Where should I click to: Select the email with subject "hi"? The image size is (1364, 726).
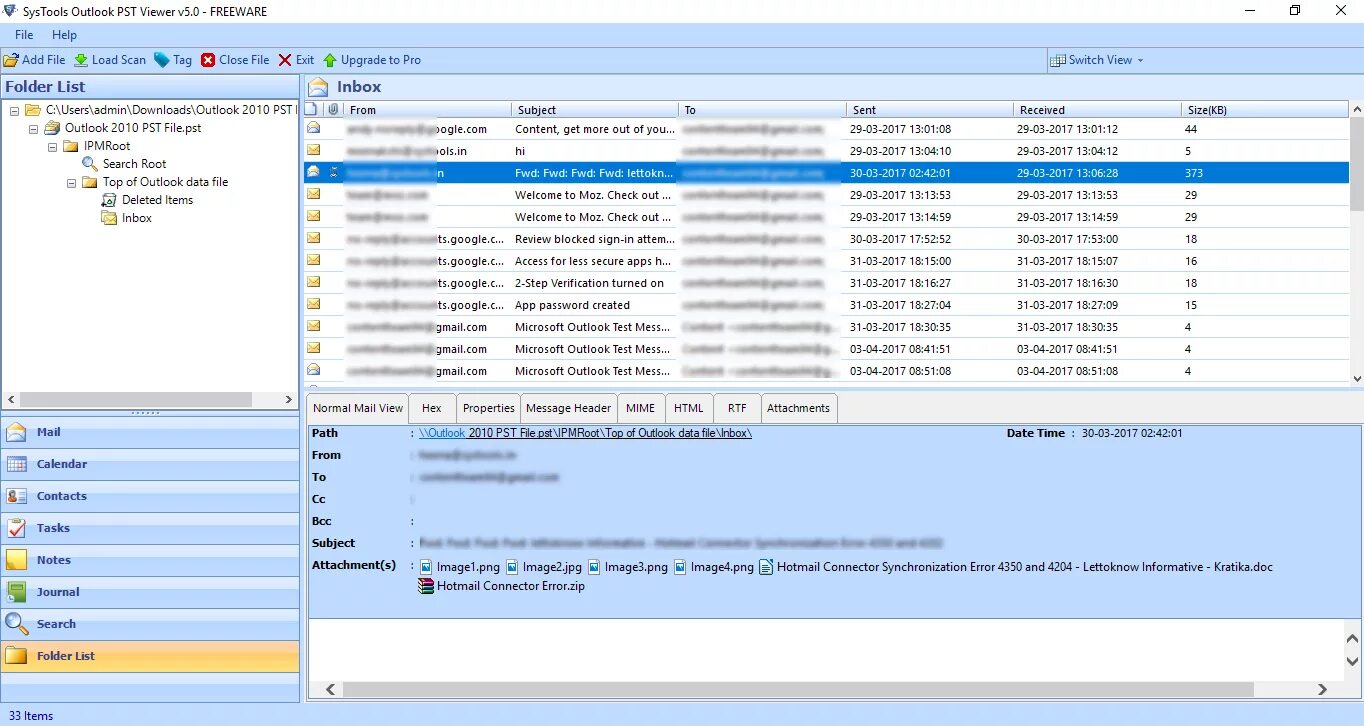826,151
